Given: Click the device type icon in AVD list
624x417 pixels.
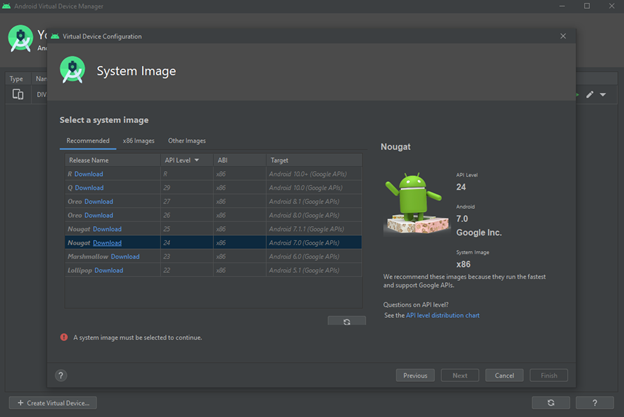Looking at the screenshot, I should pyautogui.click(x=18, y=94).
